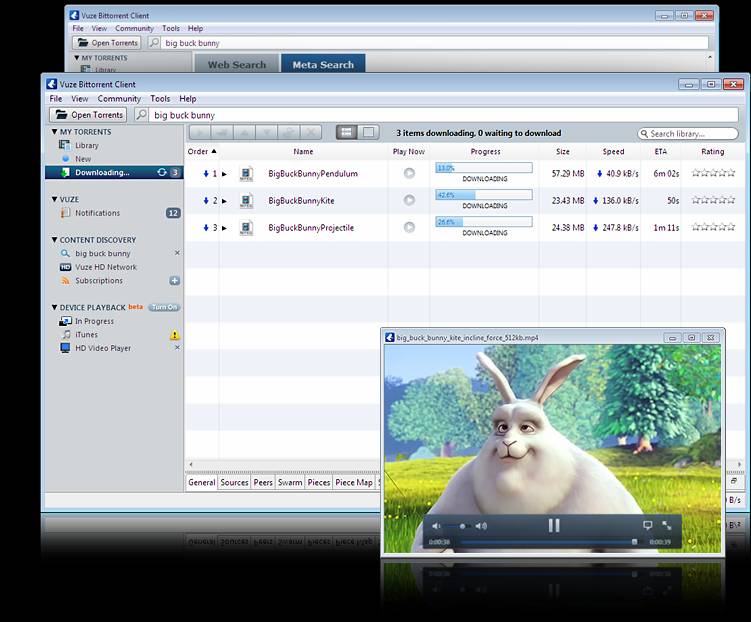Screen dimensions: 751x622
Task: Switch to the simple view mode
Action: (x=369, y=133)
